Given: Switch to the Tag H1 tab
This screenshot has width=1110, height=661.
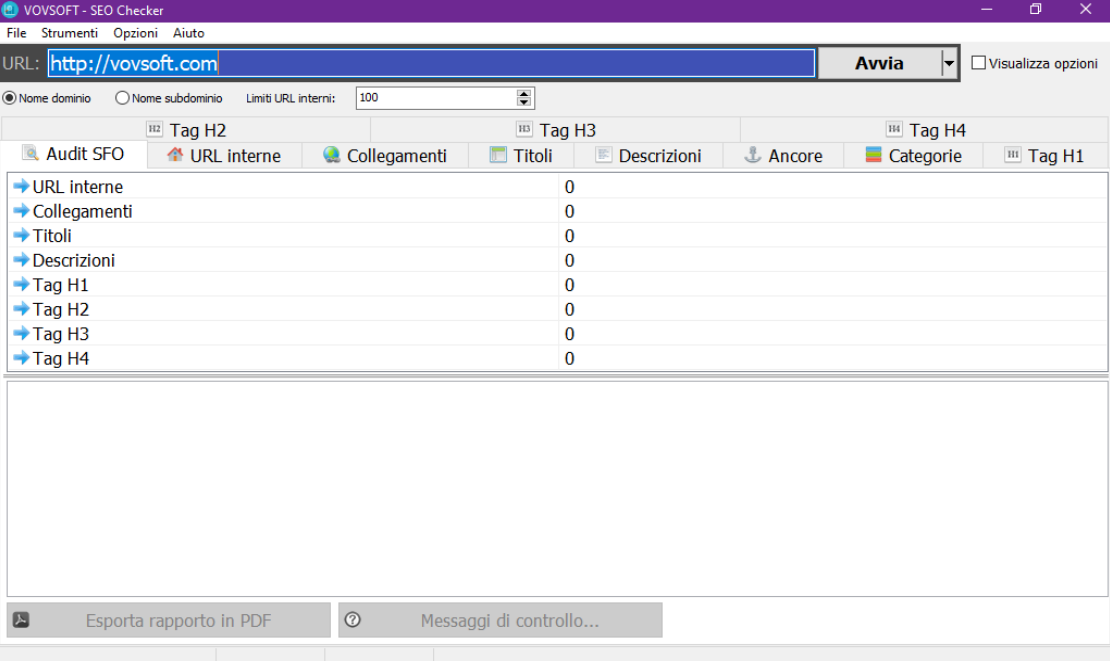Looking at the screenshot, I should coord(1045,156).
